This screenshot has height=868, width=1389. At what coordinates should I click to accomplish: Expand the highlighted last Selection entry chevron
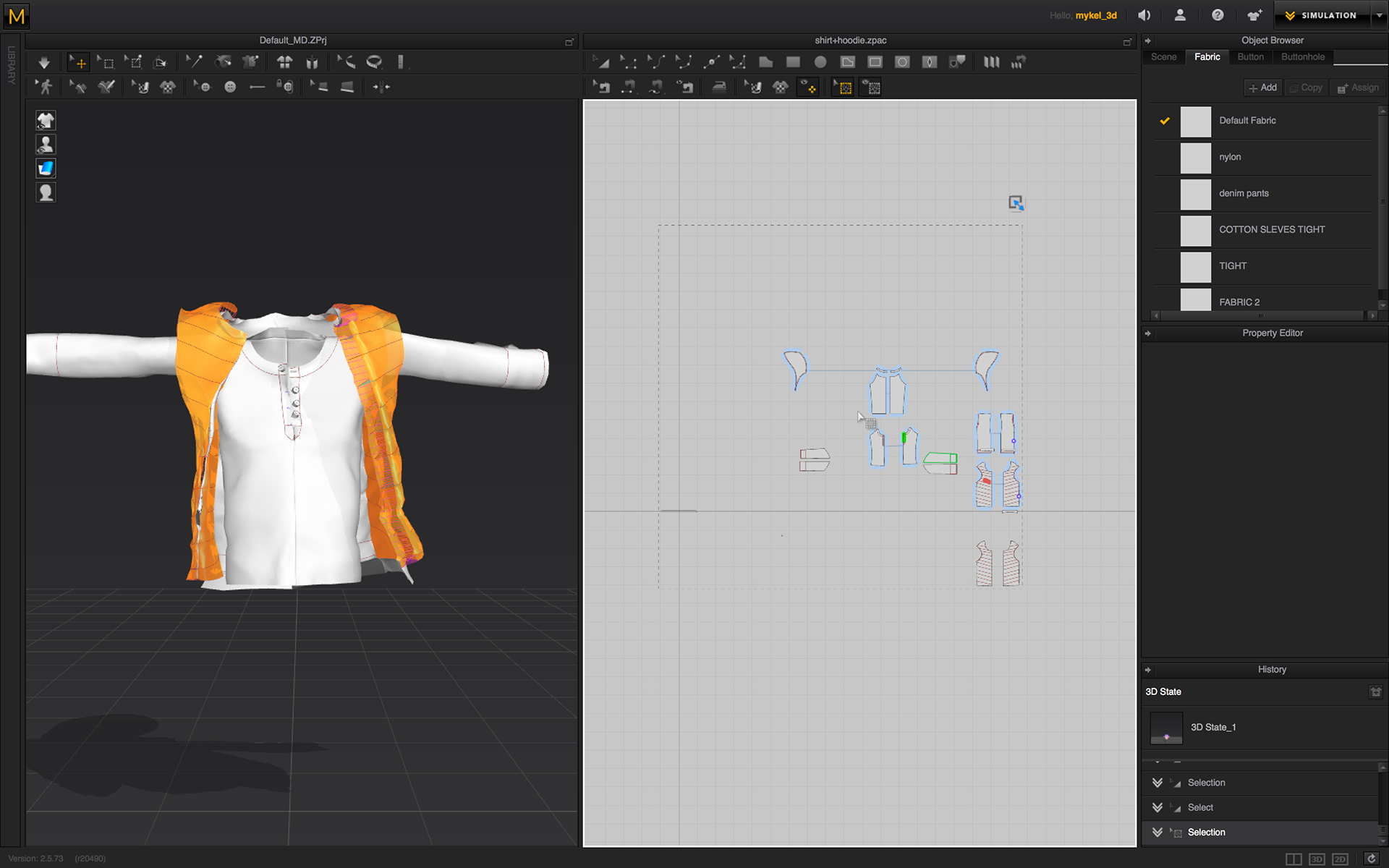1157,833
